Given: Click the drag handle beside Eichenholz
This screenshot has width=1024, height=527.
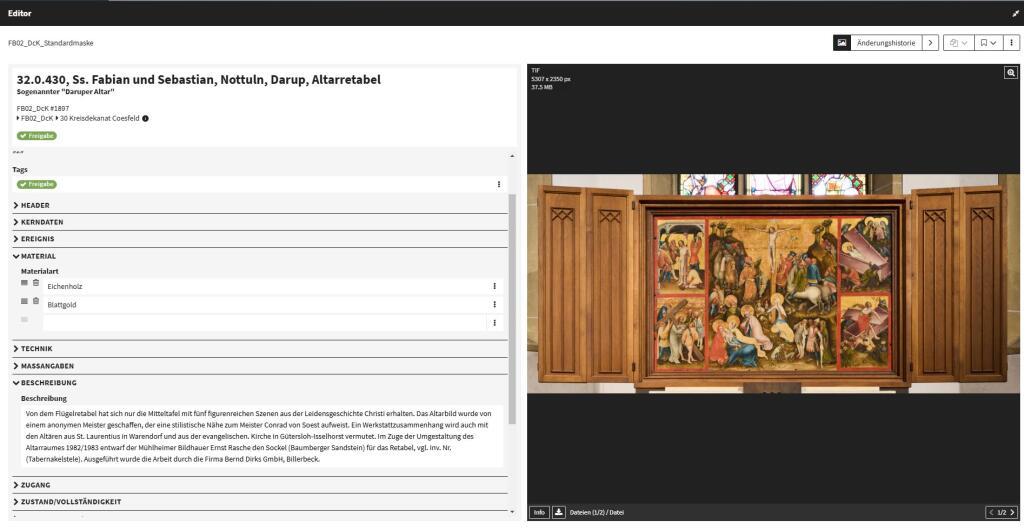Looking at the screenshot, I should tap(25, 283).
